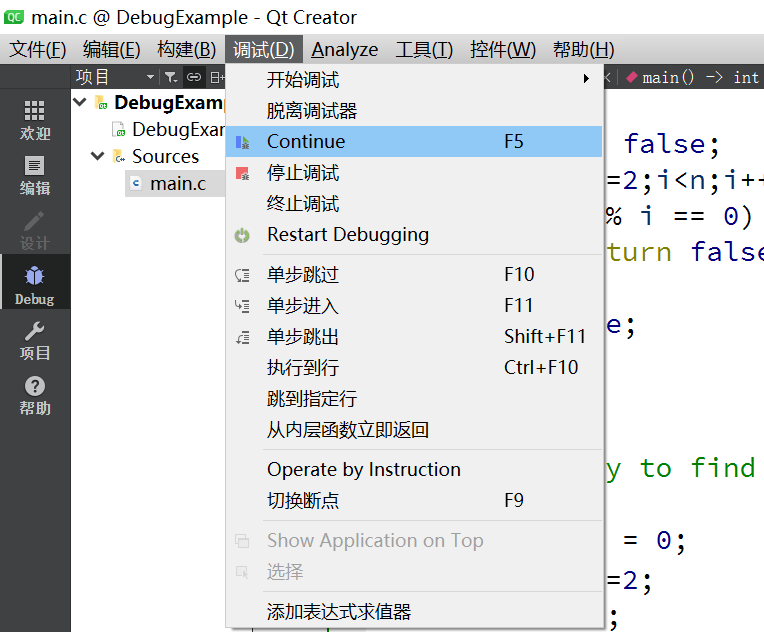This screenshot has width=764, height=632.
Task: Choose 跳到指定行 menu entry
Action: pyautogui.click(x=414, y=399)
